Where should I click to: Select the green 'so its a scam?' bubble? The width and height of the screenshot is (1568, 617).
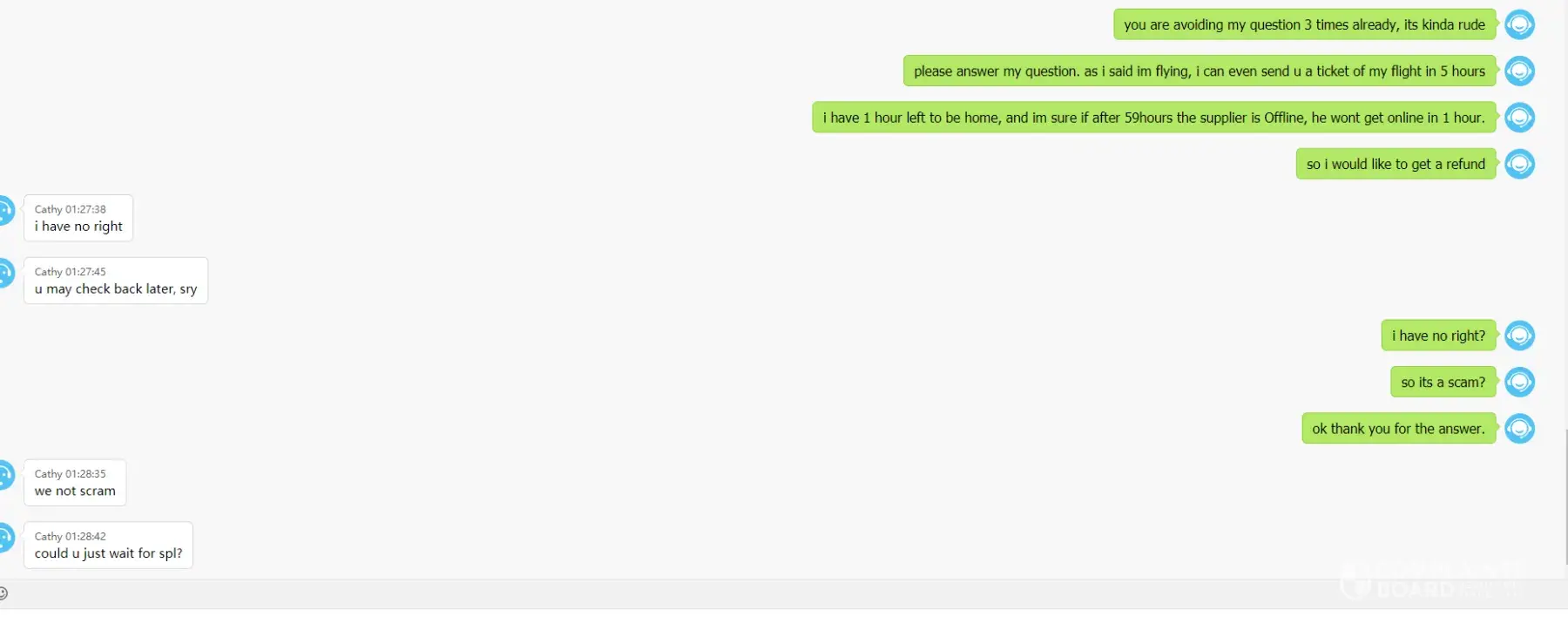(x=1443, y=382)
